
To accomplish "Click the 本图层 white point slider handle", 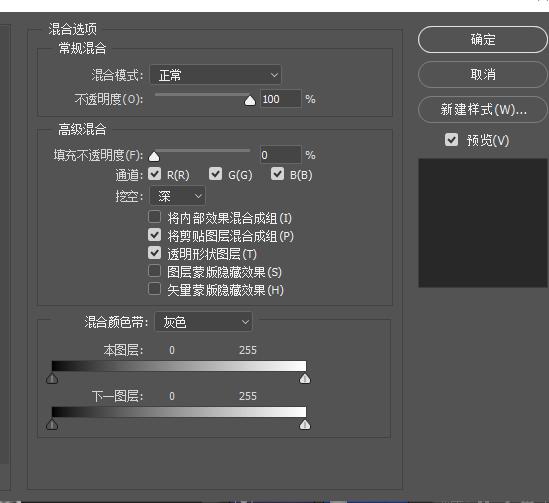I will [305, 378].
